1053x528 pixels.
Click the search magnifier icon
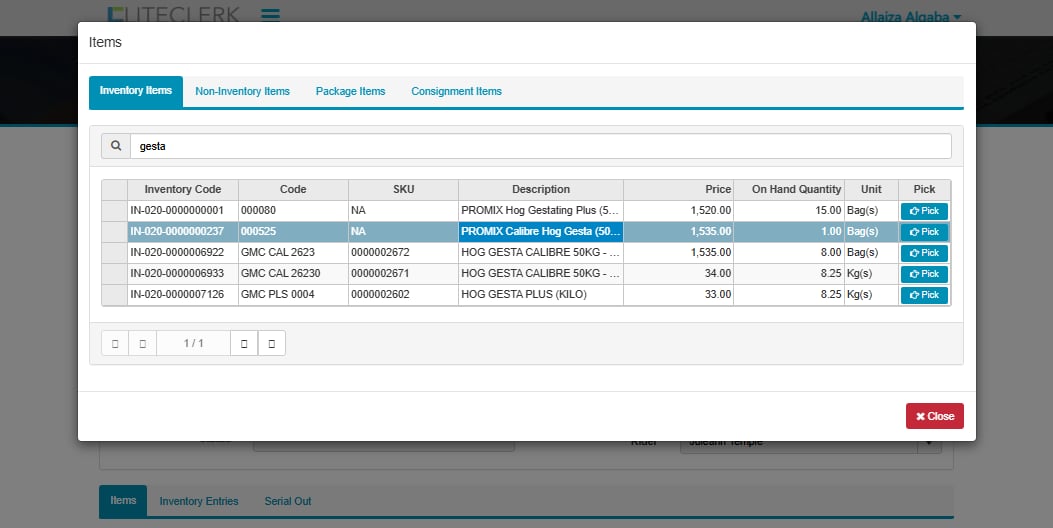116,146
